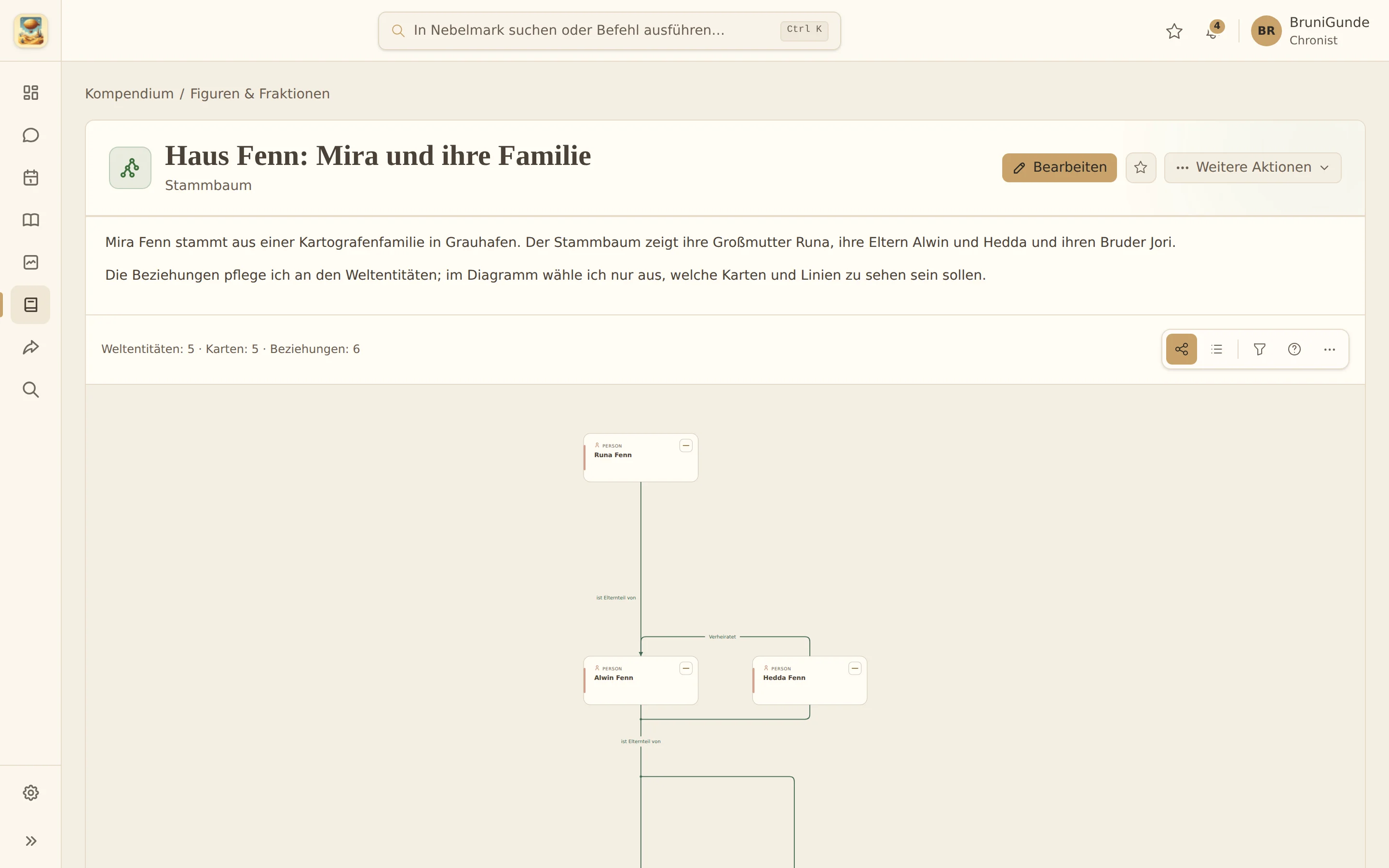The image size is (1389, 868).
Task: Click 'ist Elternteil von' label below Runa
Action: click(616, 597)
